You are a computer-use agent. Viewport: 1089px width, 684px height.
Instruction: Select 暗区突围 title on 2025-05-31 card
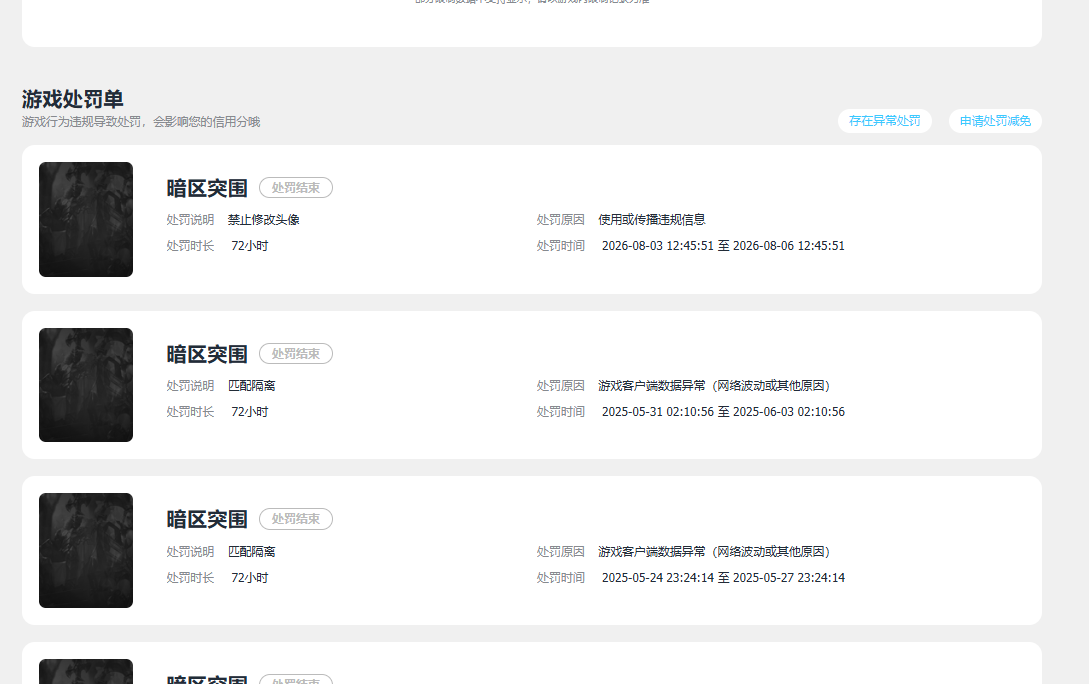click(x=207, y=354)
